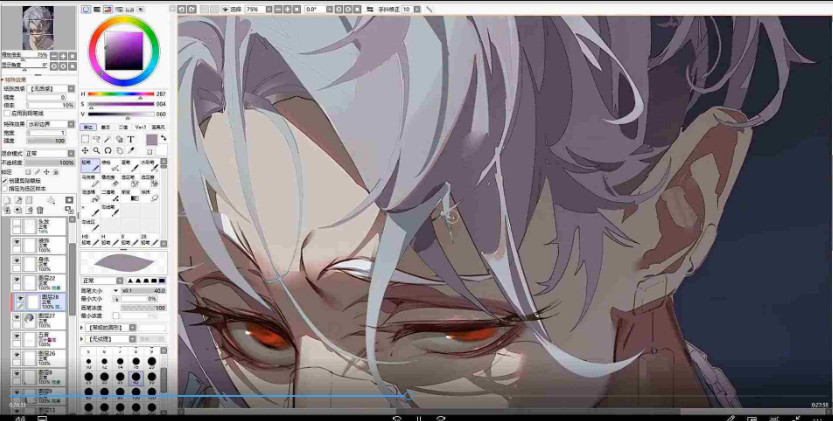
Task: Select layer 图层8
Action: 38,377
